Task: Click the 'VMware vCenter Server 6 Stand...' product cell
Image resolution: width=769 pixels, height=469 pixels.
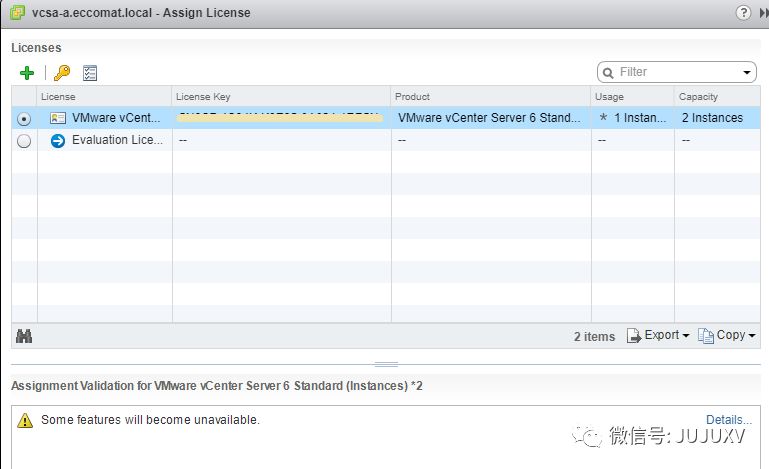Action: [x=489, y=118]
